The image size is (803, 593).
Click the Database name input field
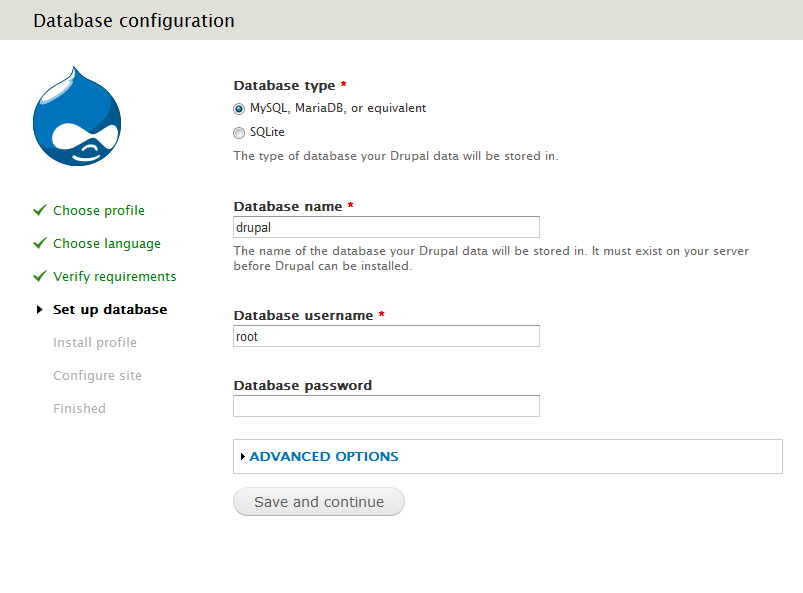point(386,227)
